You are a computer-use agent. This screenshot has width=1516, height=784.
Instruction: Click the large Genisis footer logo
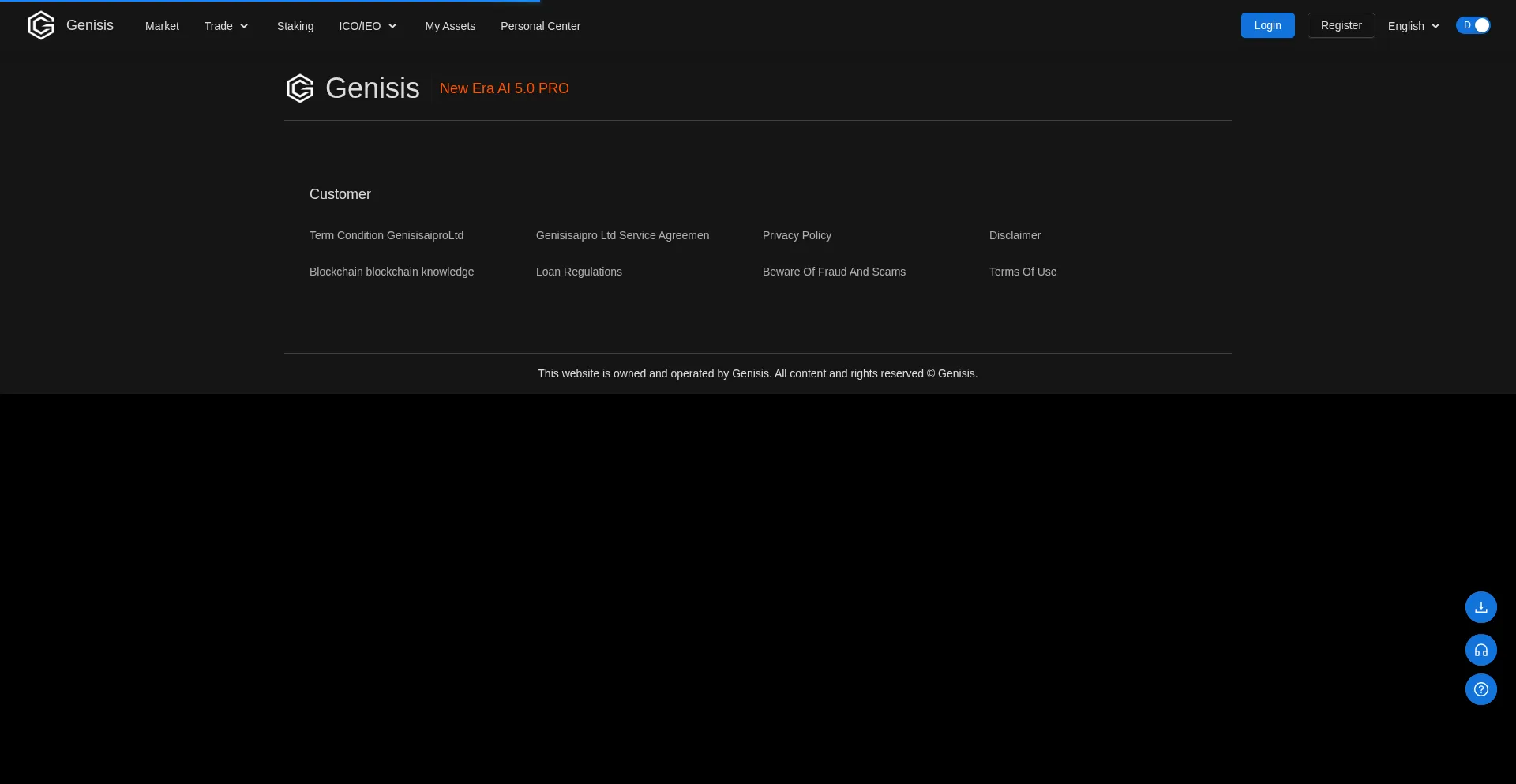[x=300, y=88]
